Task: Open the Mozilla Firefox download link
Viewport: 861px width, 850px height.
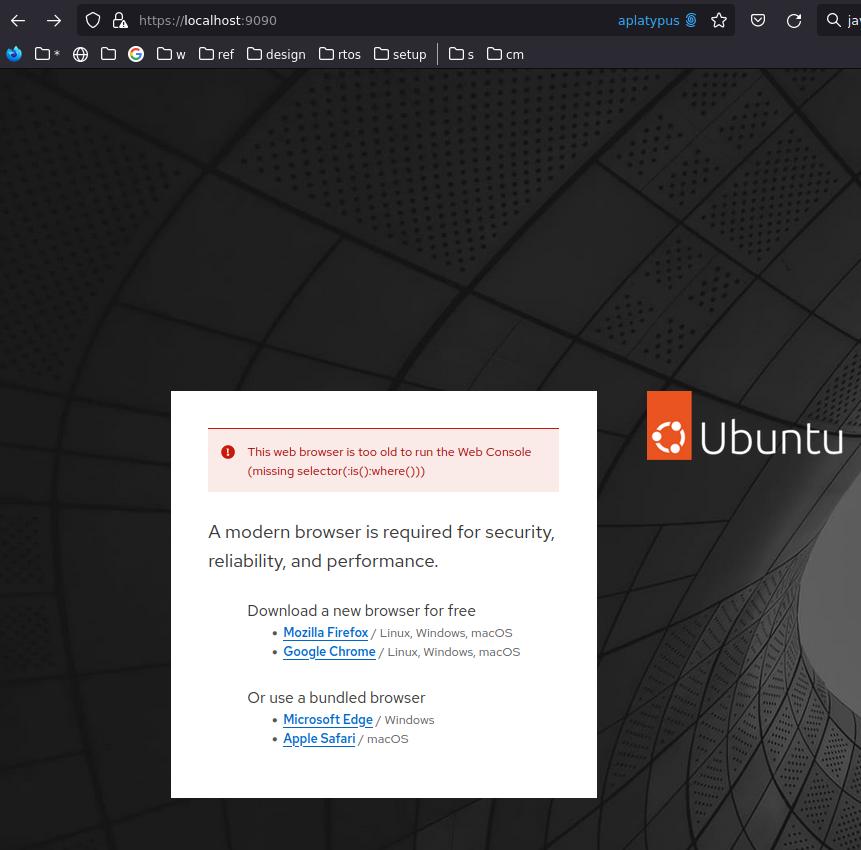Action: tap(325, 632)
